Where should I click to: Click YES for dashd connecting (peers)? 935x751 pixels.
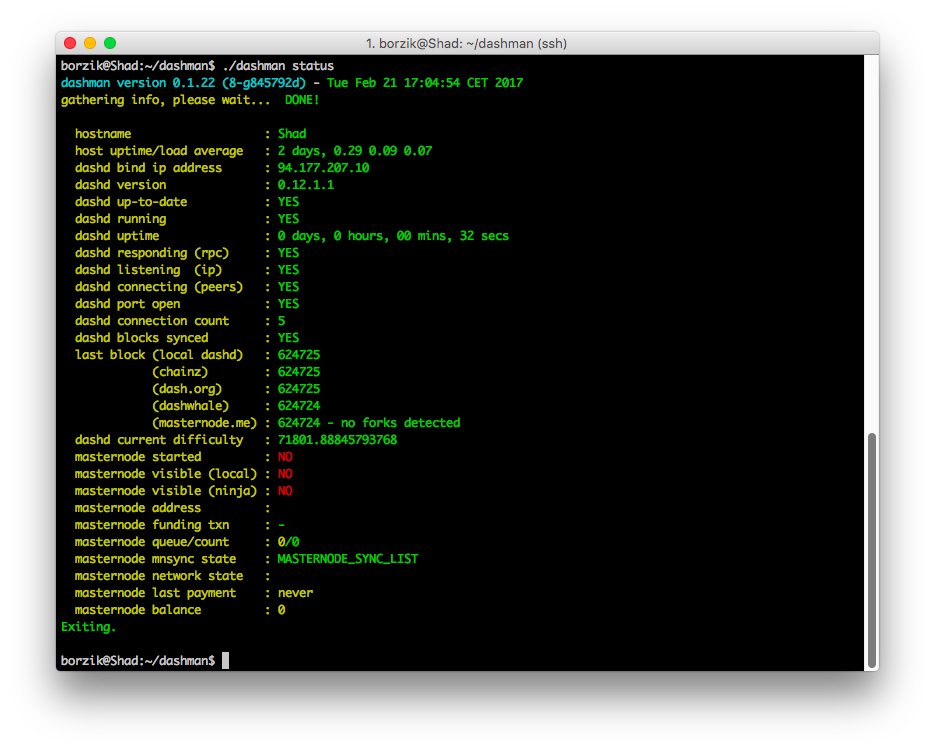click(x=289, y=287)
